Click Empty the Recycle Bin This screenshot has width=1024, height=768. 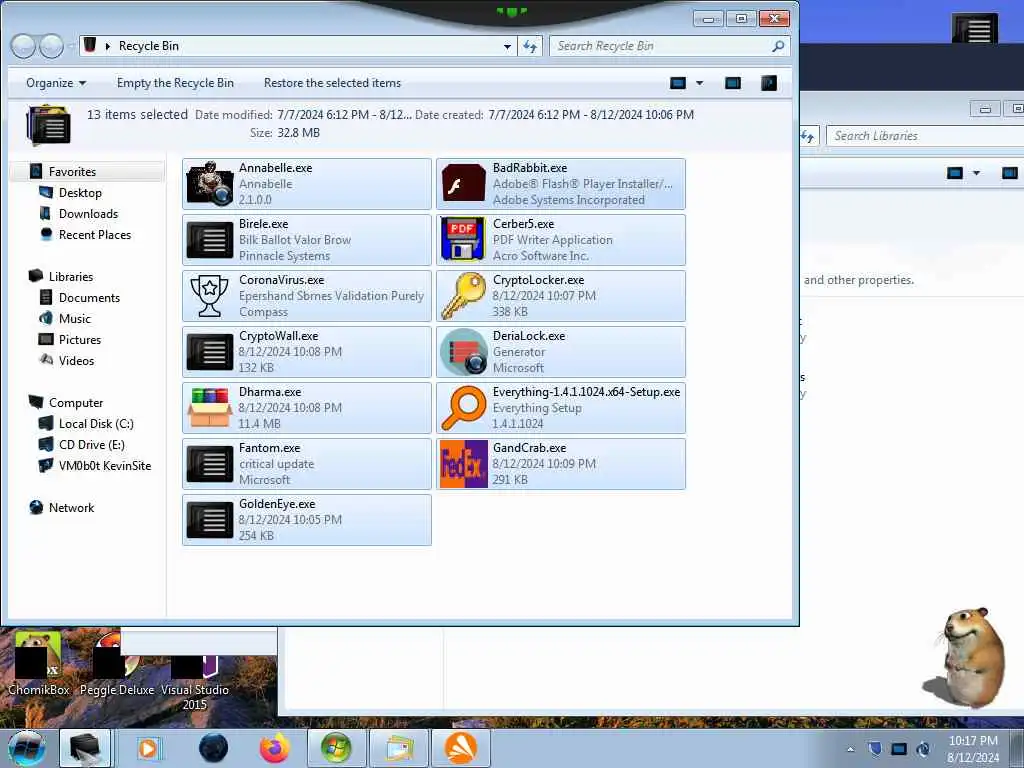click(175, 83)
